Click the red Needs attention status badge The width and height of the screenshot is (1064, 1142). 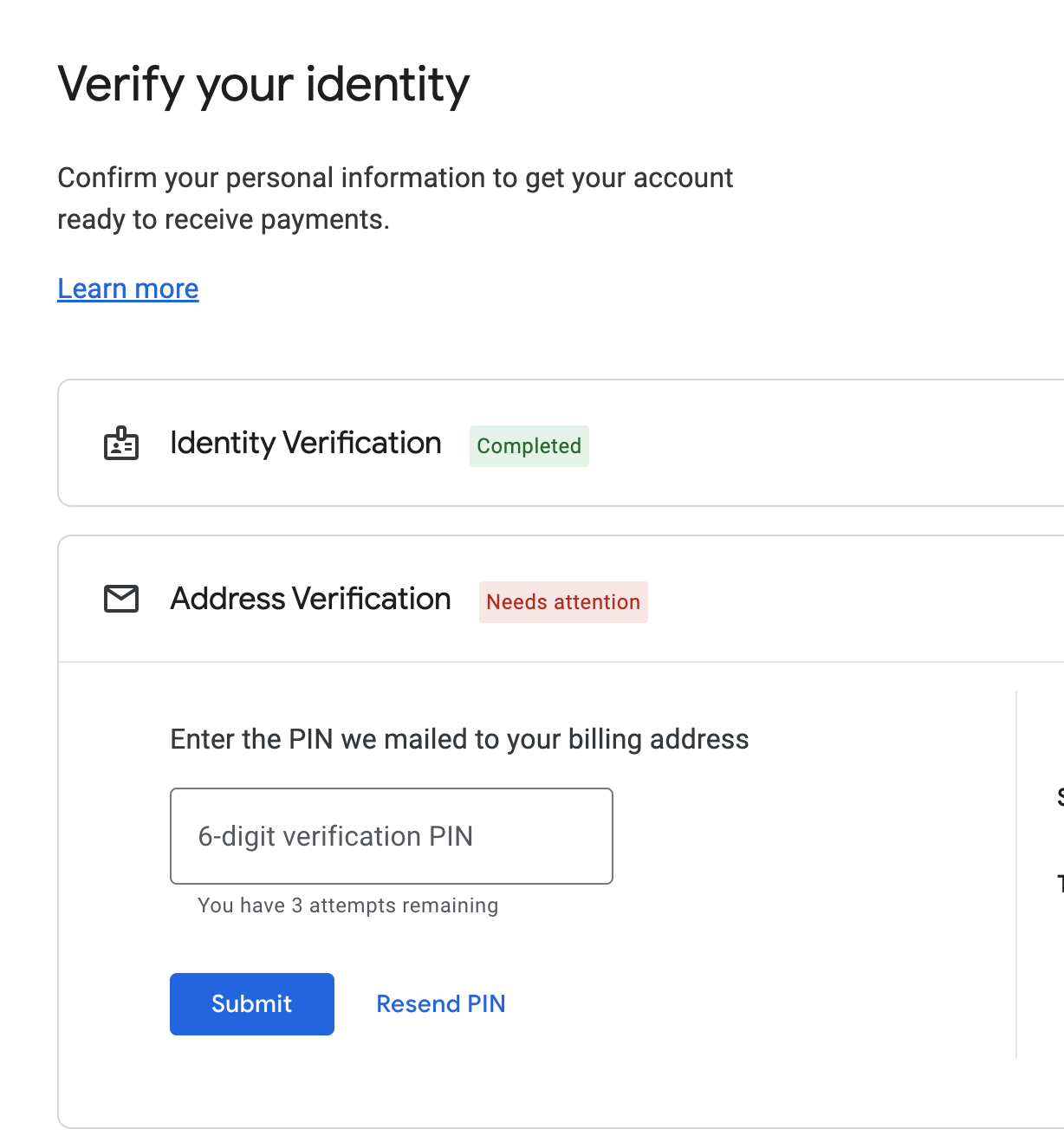pos(563,602)
